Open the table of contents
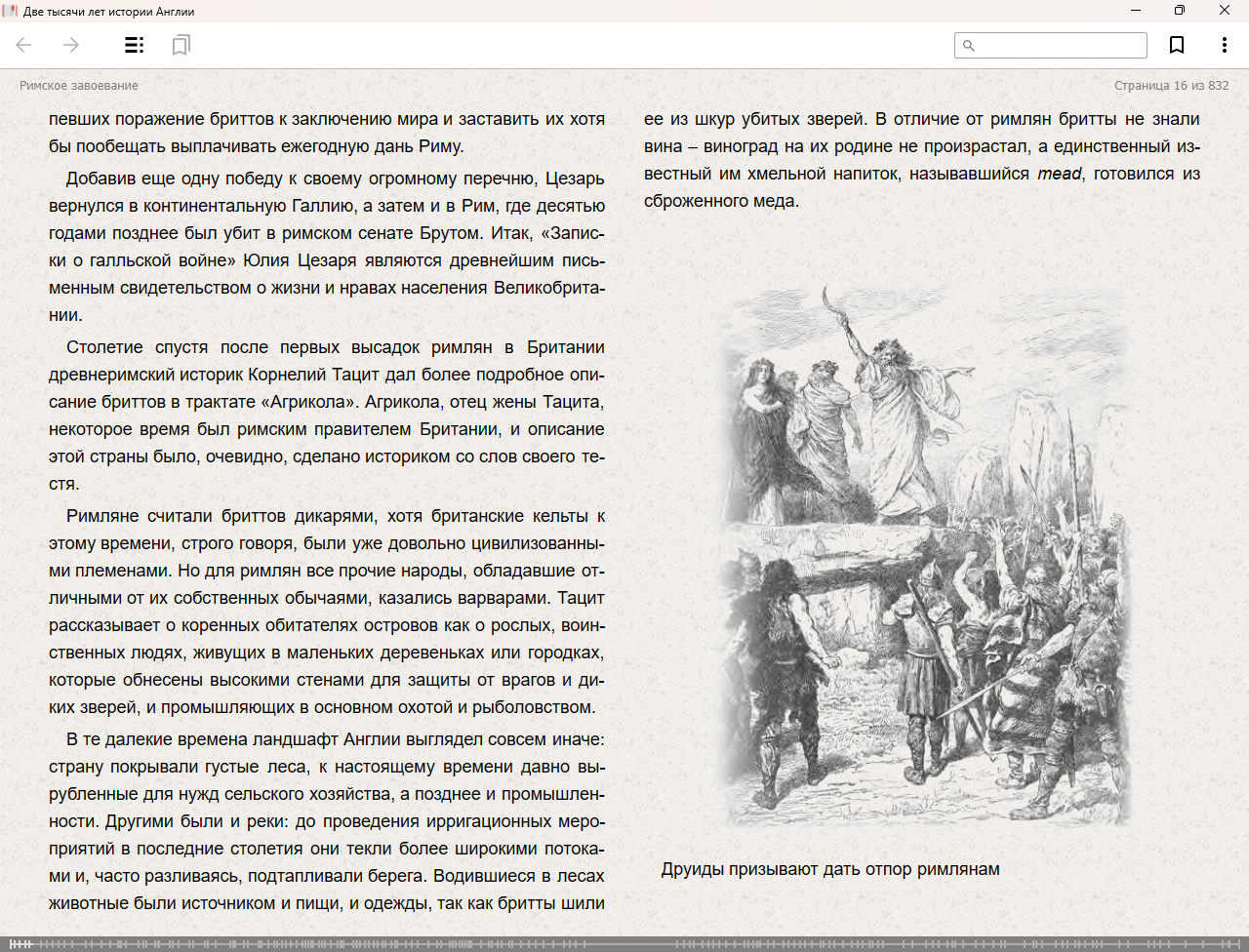1249x952 pixels. click(x=134, y=45)
